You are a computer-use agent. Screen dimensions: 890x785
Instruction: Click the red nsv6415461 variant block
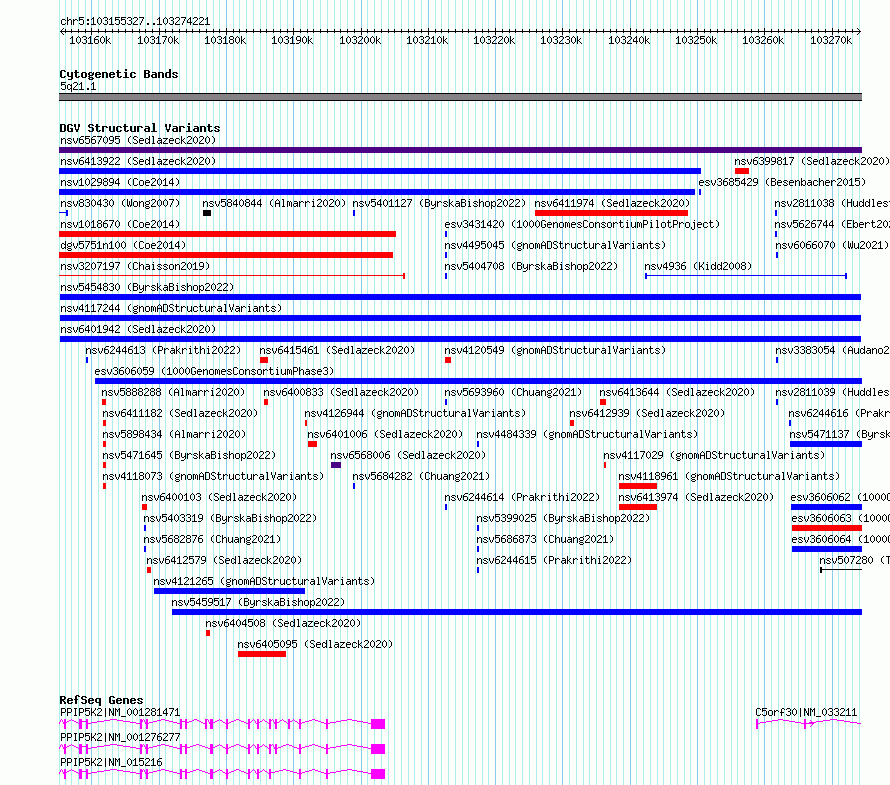coord(264,360)
